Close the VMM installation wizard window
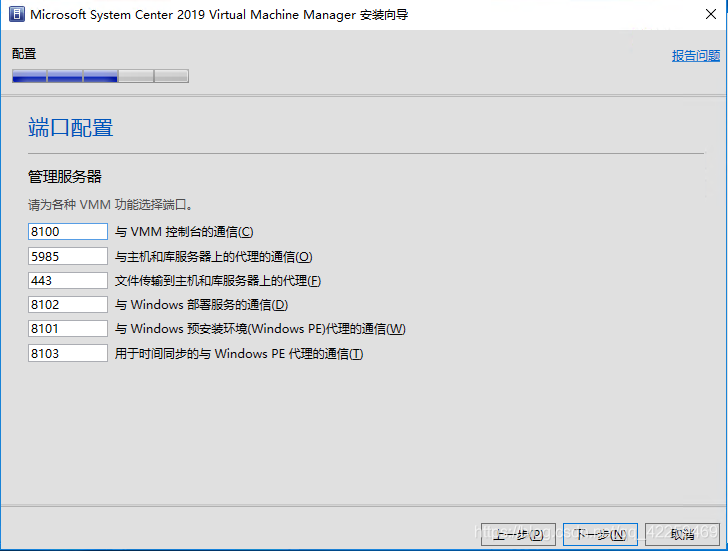 [x=711, y=14]
